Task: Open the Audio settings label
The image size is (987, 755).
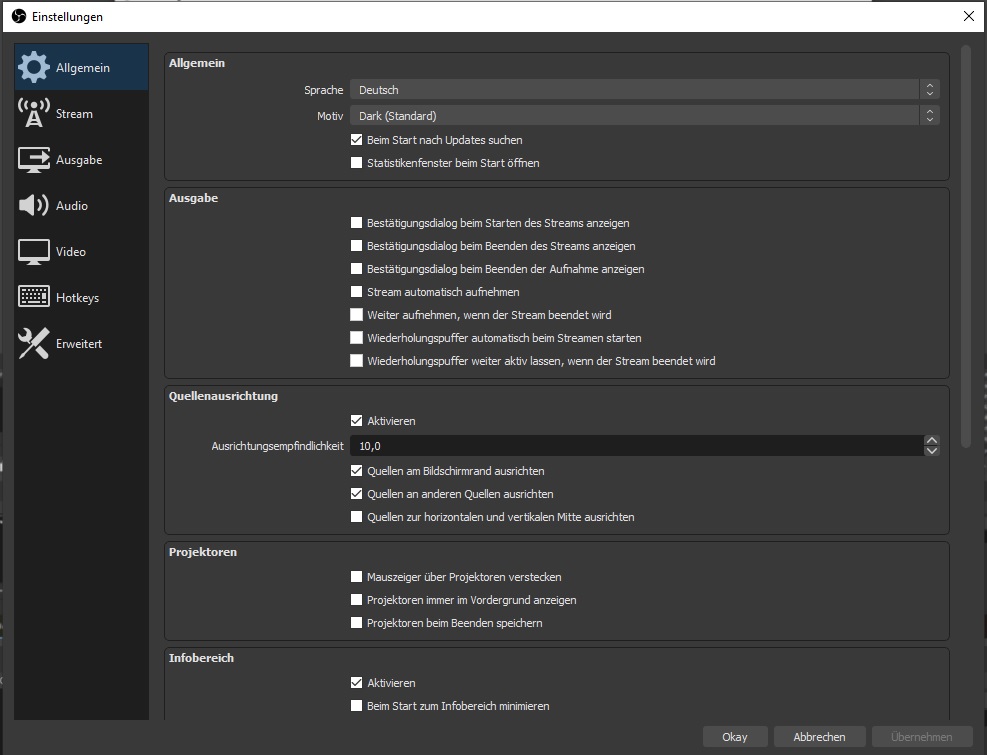Action: (72, 206)
